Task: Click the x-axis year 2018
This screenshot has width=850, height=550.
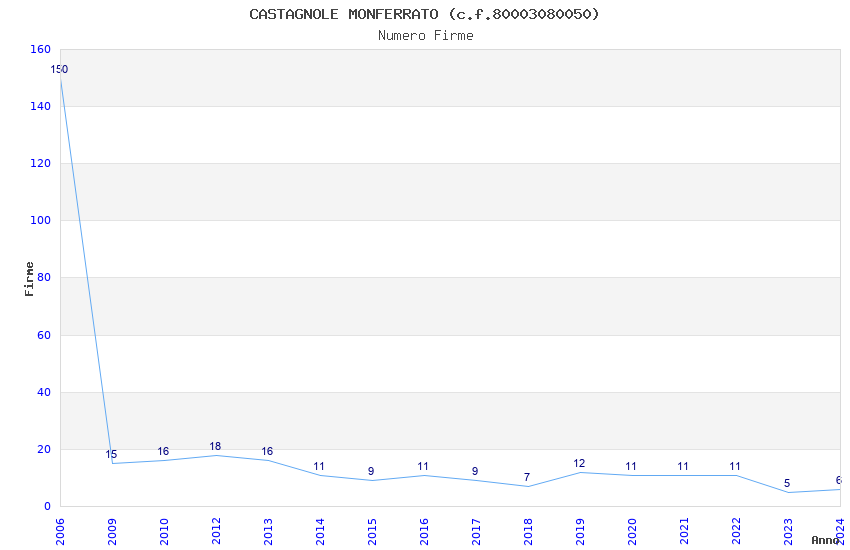Action: click(x=529, y=532)
